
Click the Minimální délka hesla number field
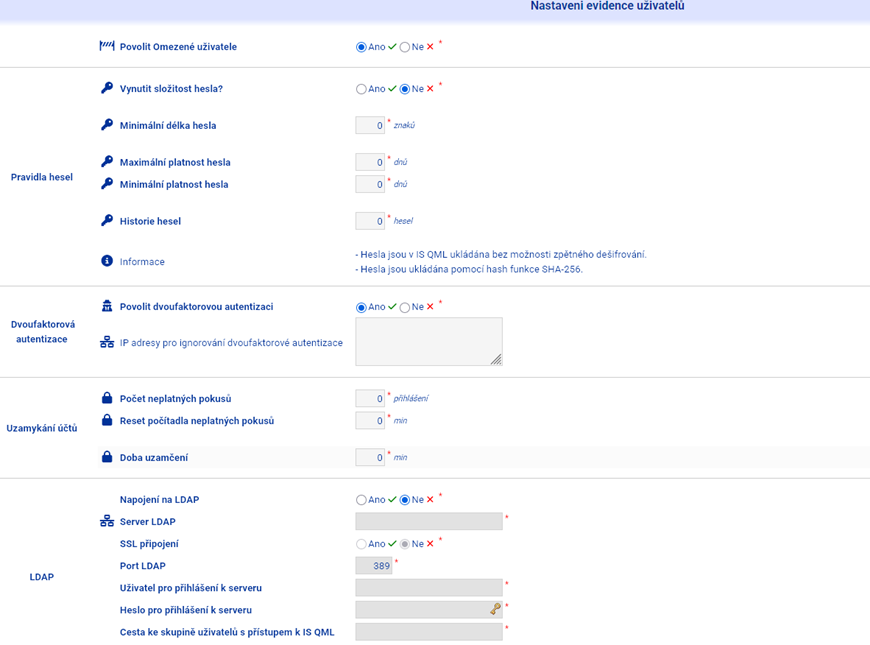370,126
